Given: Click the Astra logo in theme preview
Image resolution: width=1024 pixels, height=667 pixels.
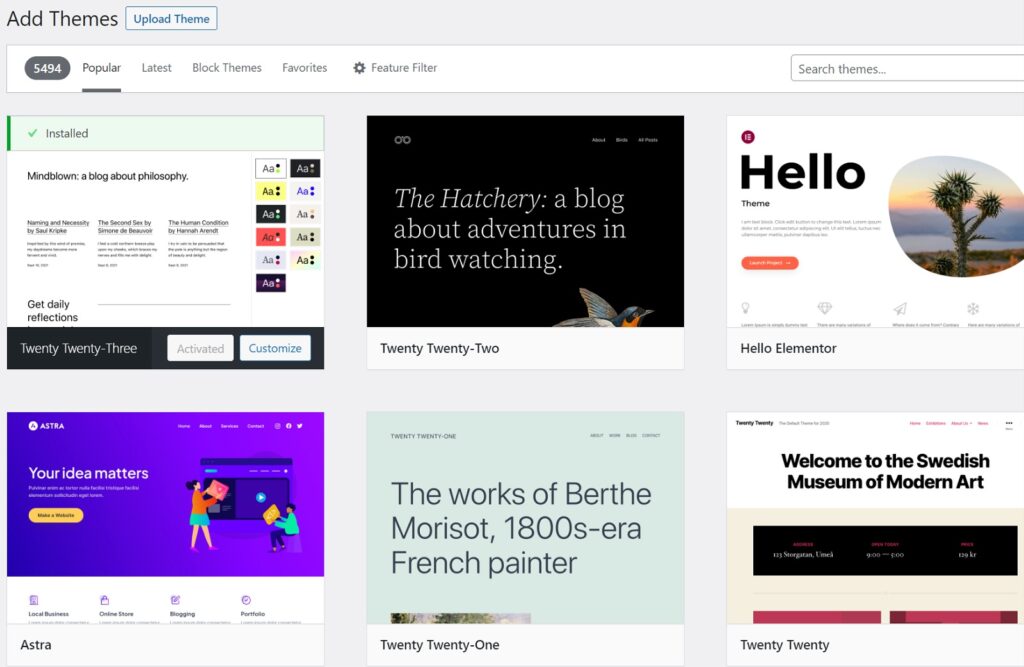Looking at the screenshot, I should coord(46,425).
